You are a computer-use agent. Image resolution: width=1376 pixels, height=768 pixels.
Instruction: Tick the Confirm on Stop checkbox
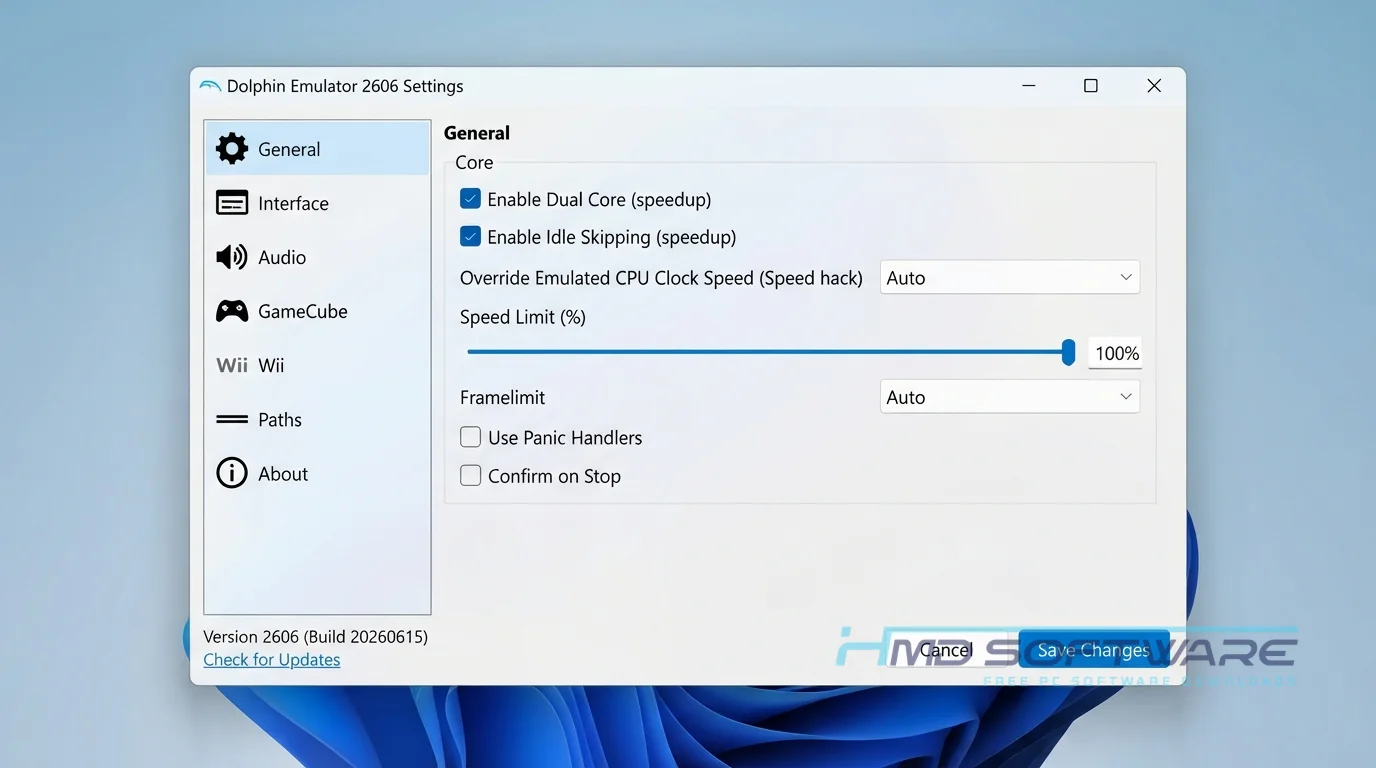point(470,476)
